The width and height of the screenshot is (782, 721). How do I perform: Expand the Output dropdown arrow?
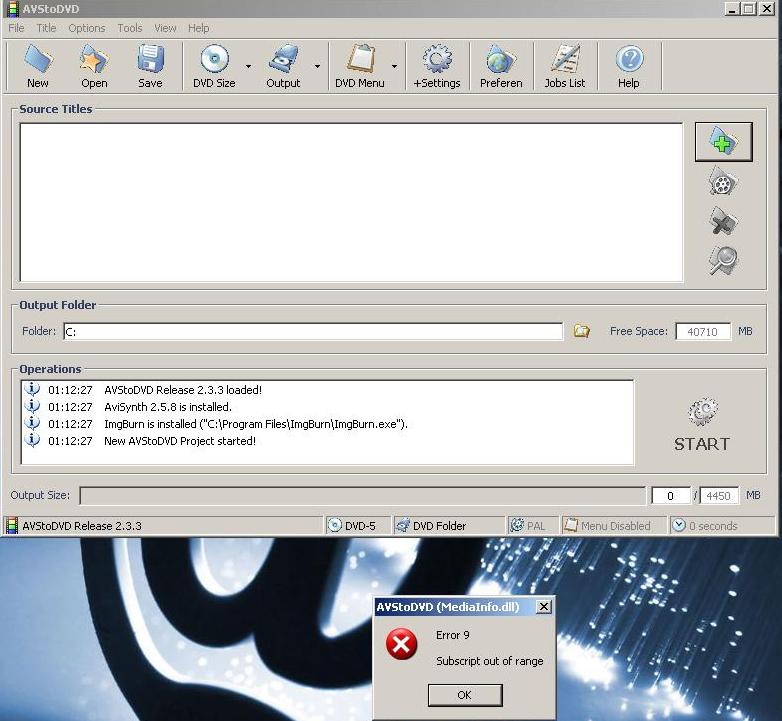point(317,66)
